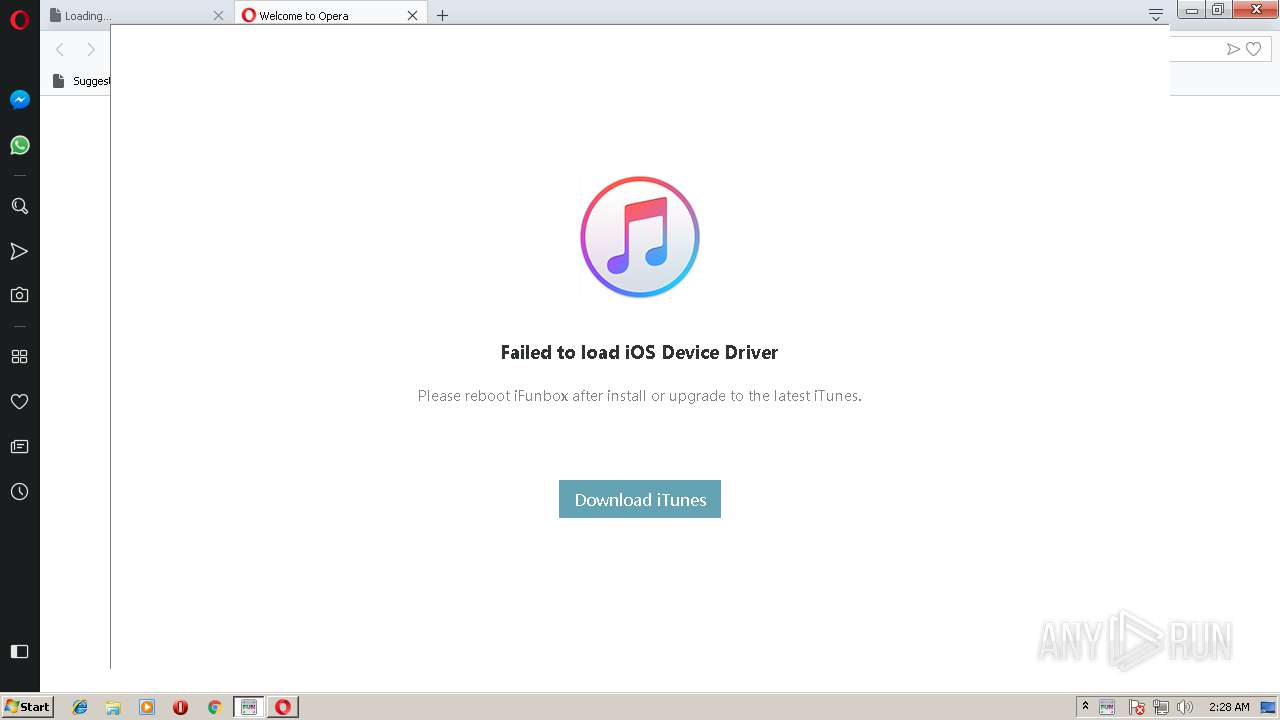Launch Internet Explorer from the taskbar

click(x=80, y=707)
